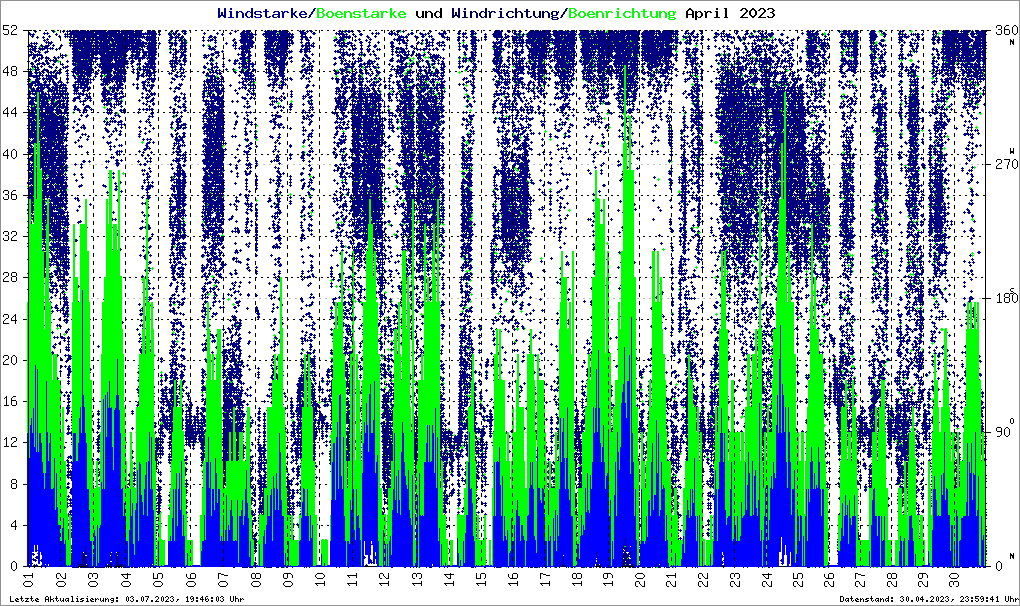Image resolution: width=1020 pixels, height=606 pixels.
Task: Click the 12 label on left axis
Action: 12,442
